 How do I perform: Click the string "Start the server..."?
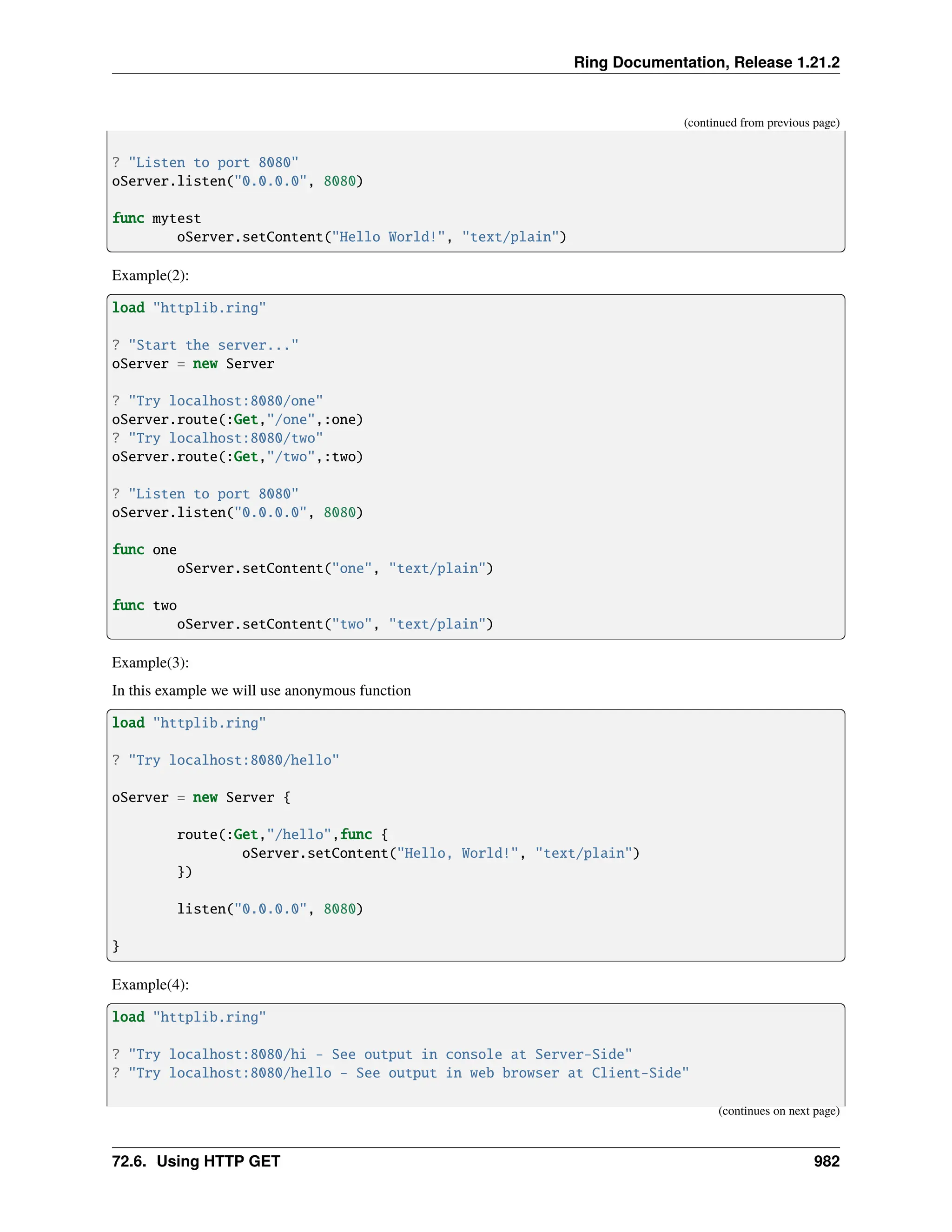click(213, 345)
